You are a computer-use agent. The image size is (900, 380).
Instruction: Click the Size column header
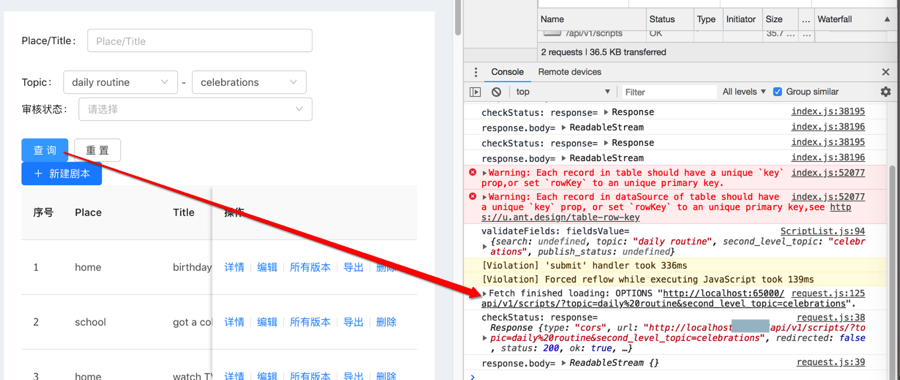point(779,19)
